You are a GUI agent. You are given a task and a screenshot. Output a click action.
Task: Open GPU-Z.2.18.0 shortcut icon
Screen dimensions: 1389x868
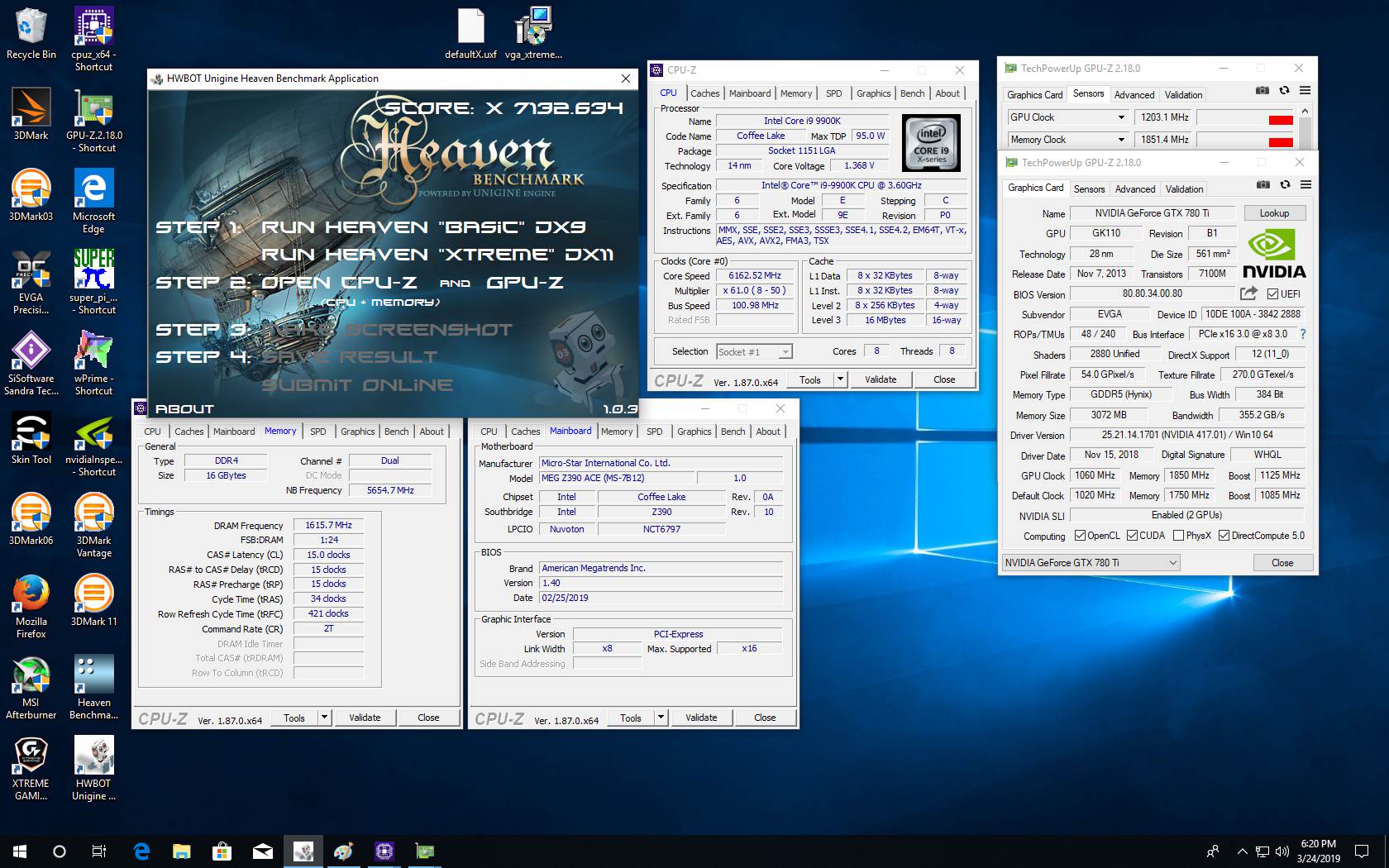pyautogui.click(x=93, y=120)
